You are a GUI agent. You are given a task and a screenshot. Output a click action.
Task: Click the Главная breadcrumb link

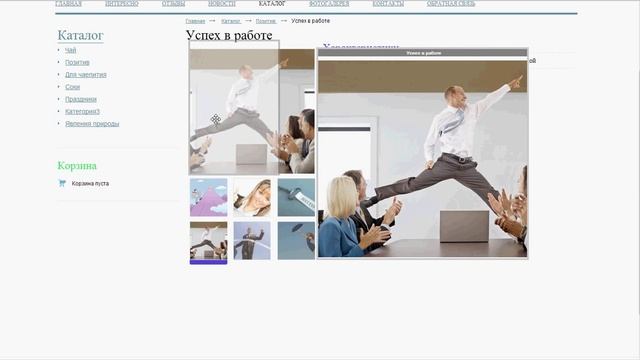pyautogui.click(x=195, y=21)
